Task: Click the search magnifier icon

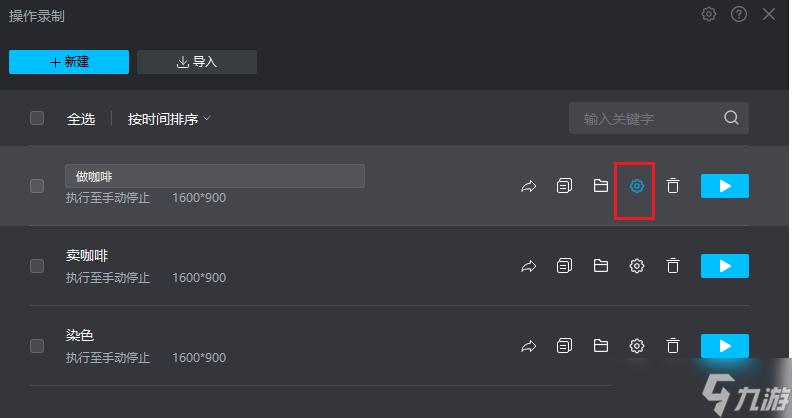Action: pyautogui.click(x=731, y=118)
